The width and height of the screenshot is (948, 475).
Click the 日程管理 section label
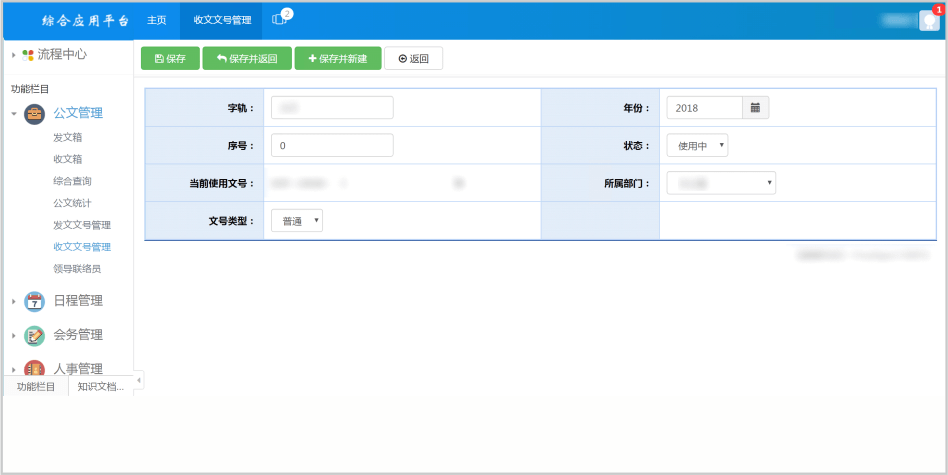point(78,301)
